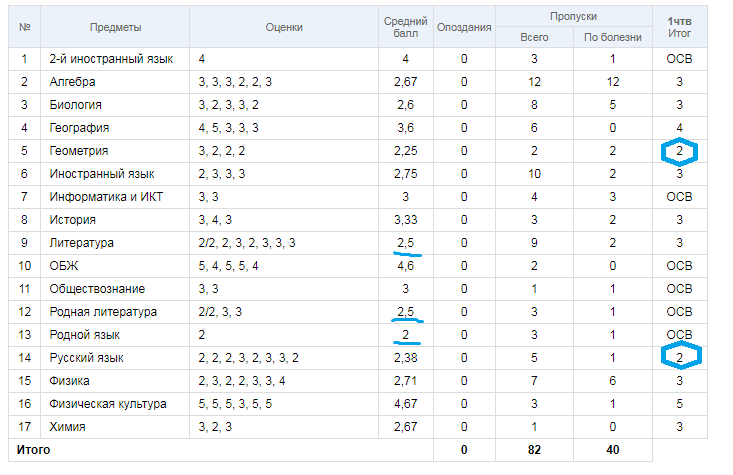This screenshot has width=733, height=475.
Task: Click average '3,33' for История
Action: (x=405, y=220)
